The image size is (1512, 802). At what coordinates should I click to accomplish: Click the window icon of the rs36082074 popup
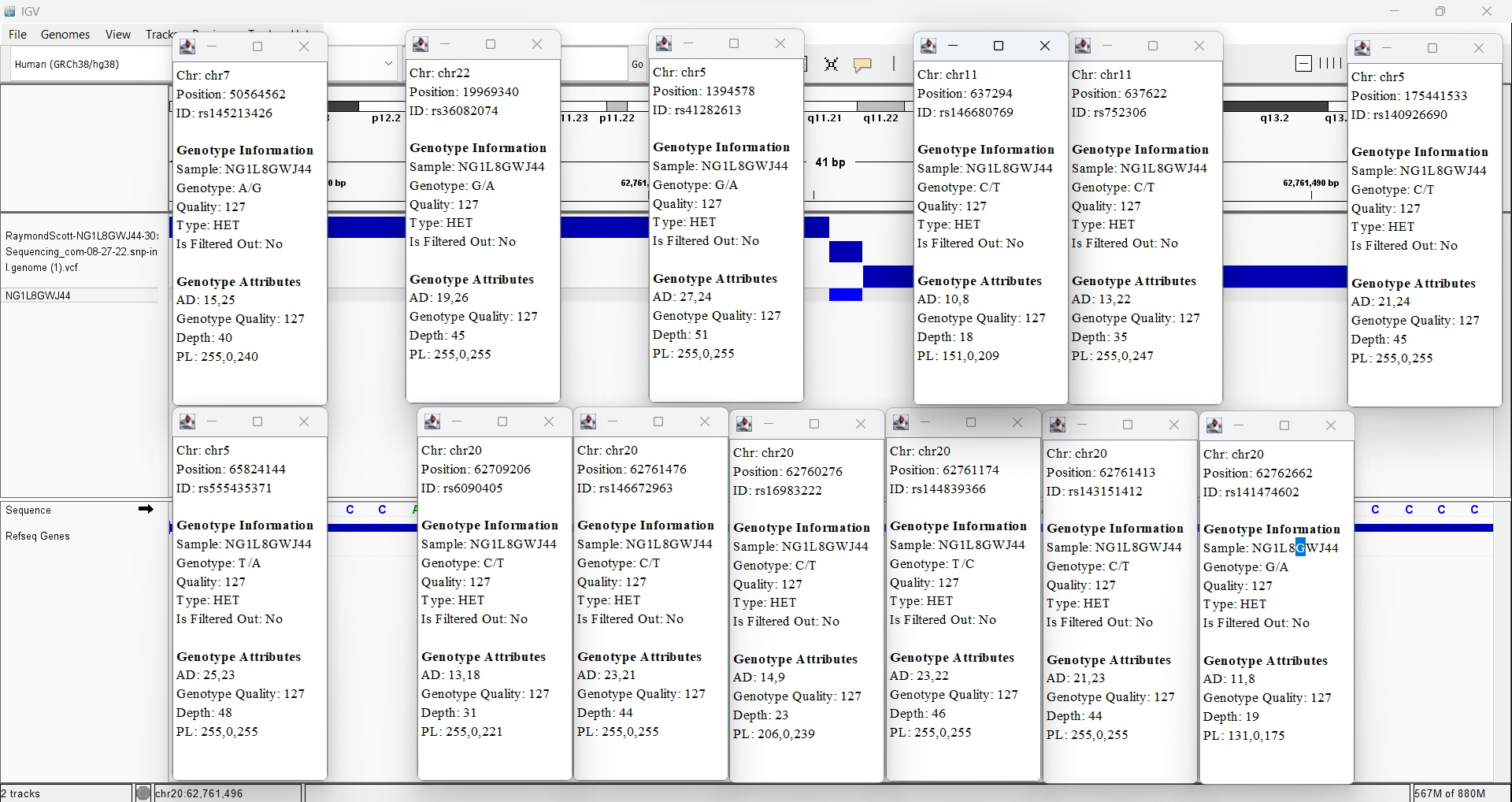click(421, 44)
